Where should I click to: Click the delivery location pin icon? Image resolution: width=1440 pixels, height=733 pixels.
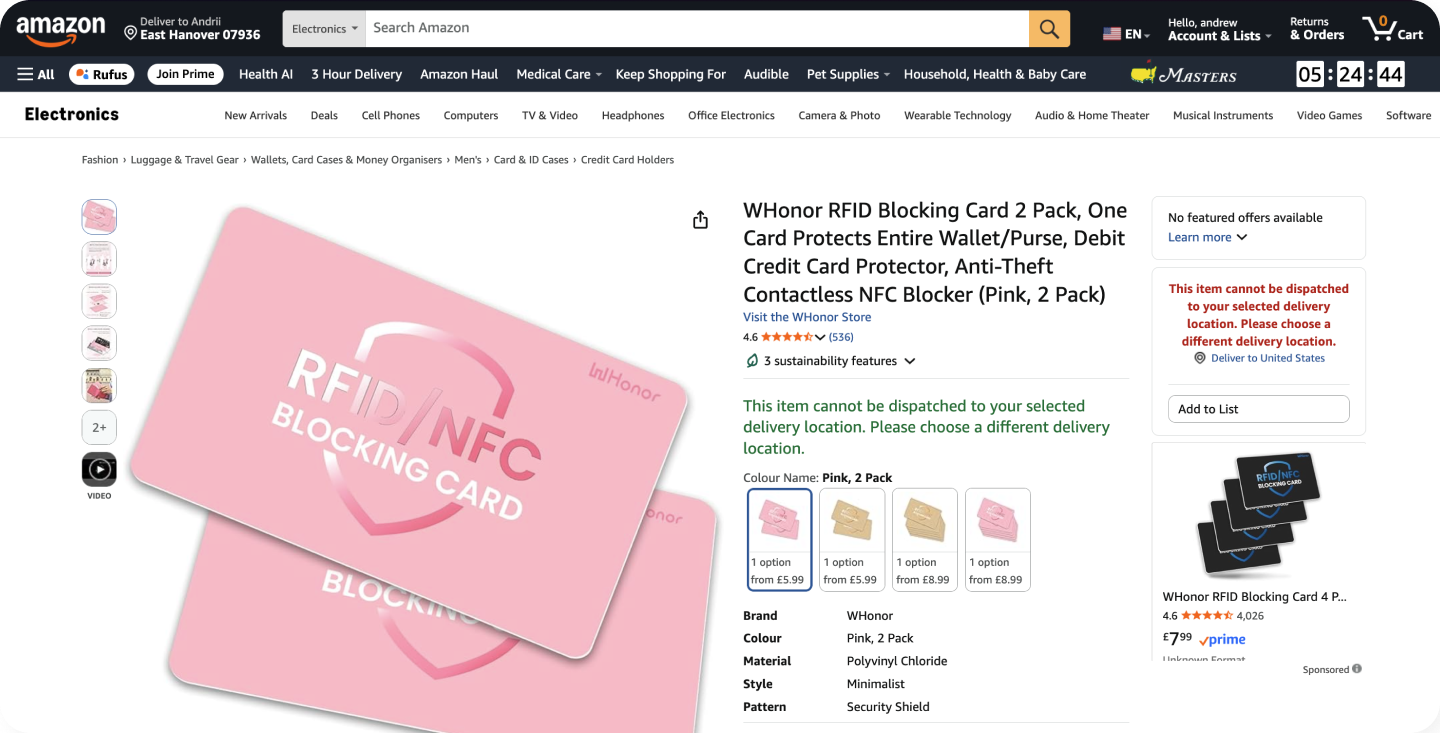pos(130,34)
